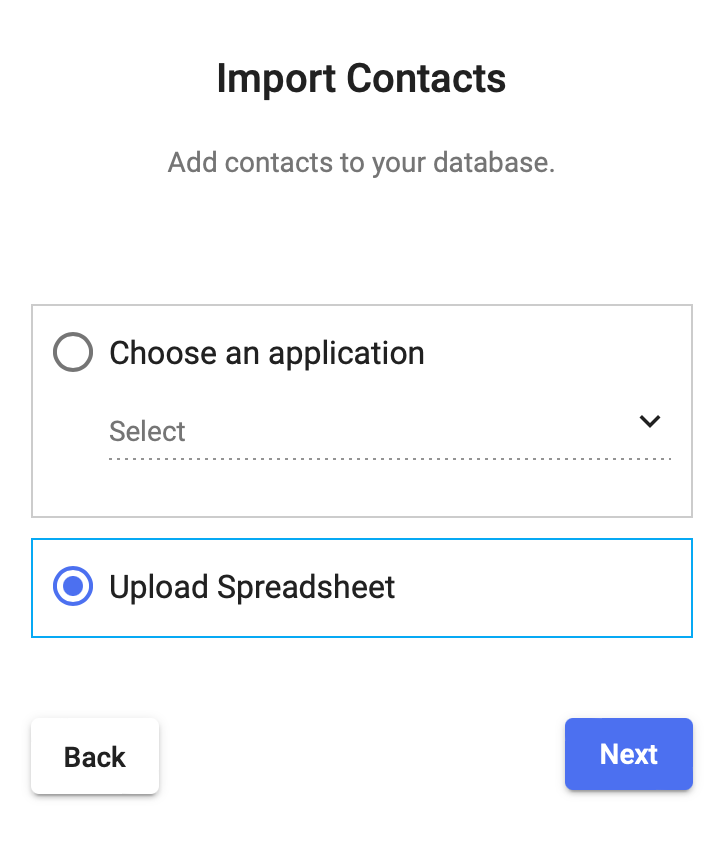The height and width of the screenshot is (846, 723).
Task: Click the filled blue dot of the selected radio
Action: [72, 587]
